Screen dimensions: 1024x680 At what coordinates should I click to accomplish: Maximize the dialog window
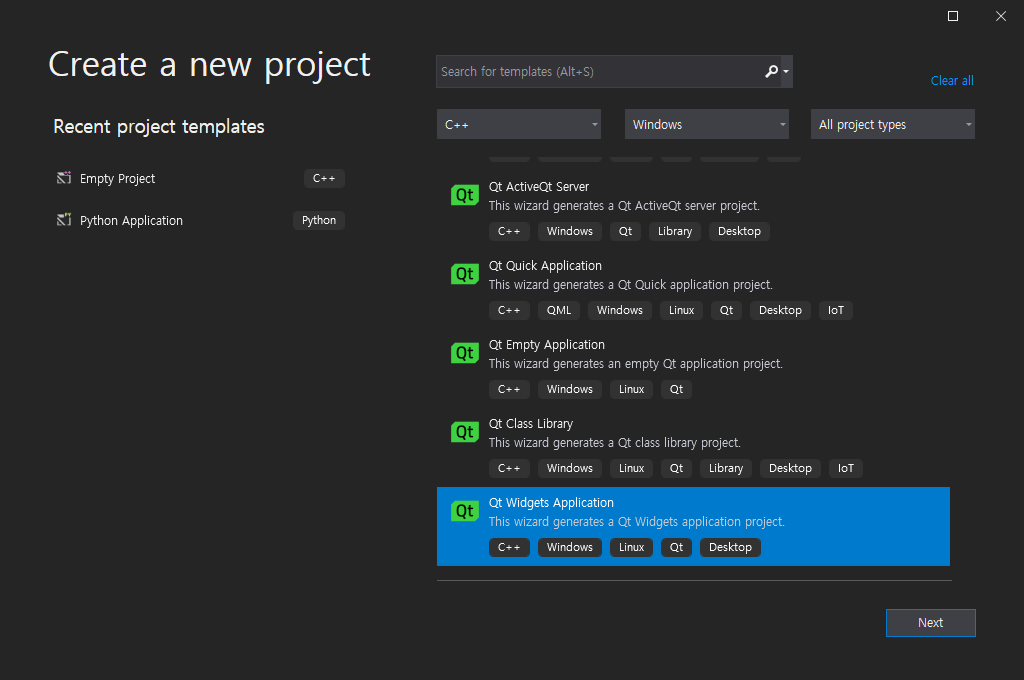953,16
